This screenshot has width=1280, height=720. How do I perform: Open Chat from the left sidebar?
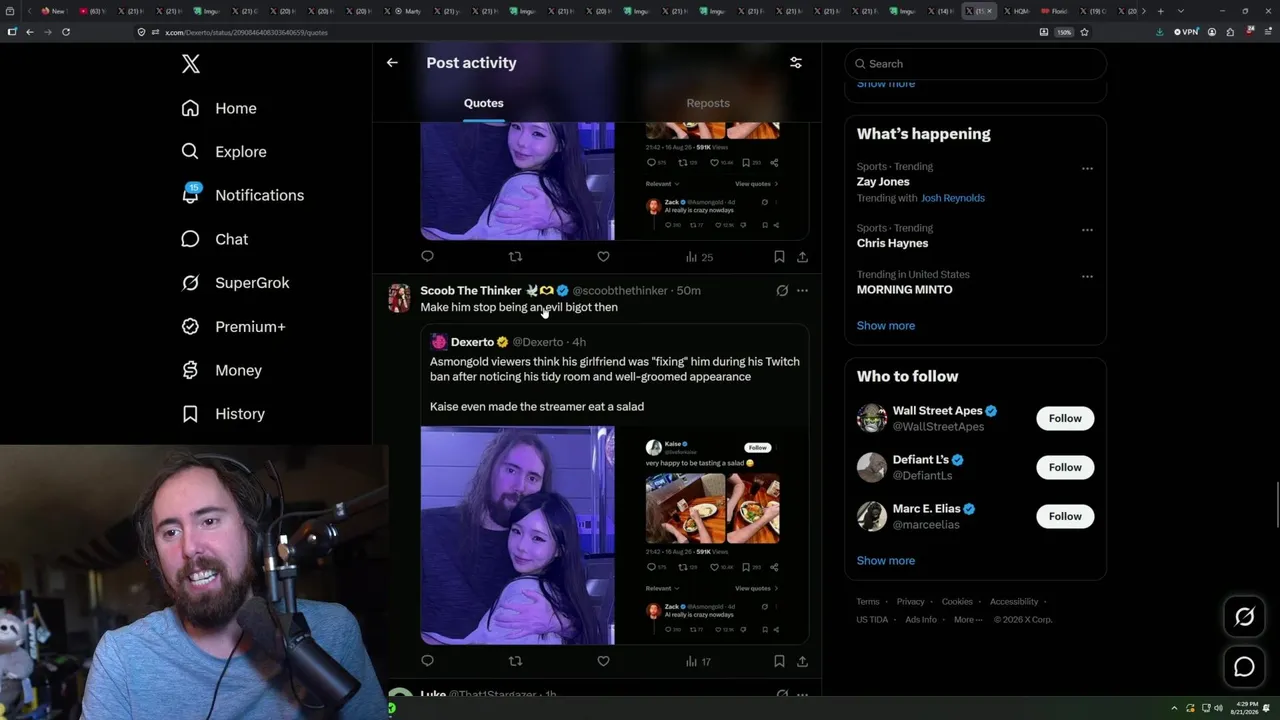[x=214, y=239]
